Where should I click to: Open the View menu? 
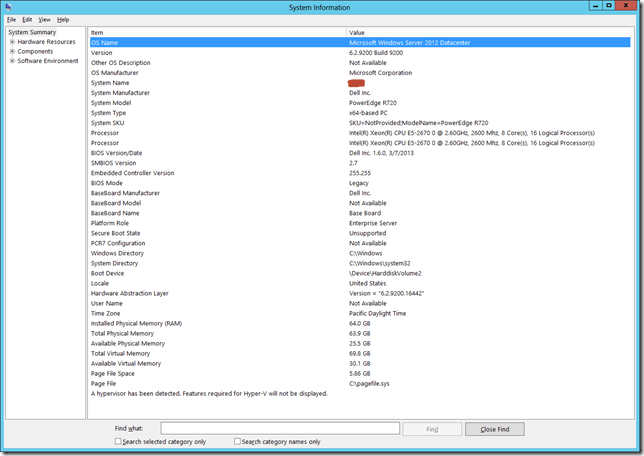coord(44,20)
